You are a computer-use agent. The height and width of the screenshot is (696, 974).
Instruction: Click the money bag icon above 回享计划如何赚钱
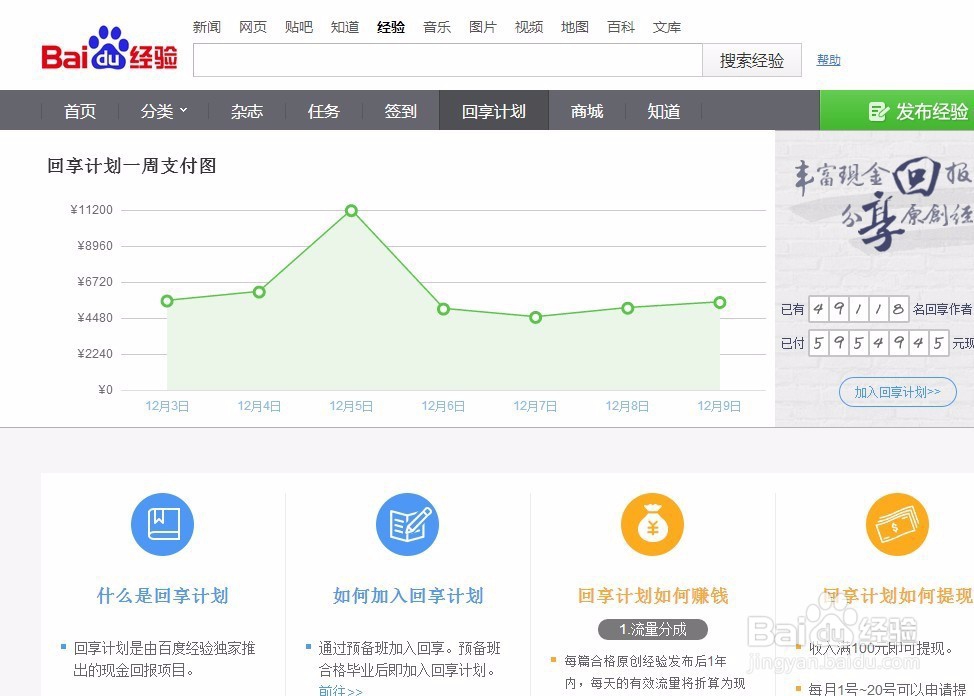(x=652, y=524)
